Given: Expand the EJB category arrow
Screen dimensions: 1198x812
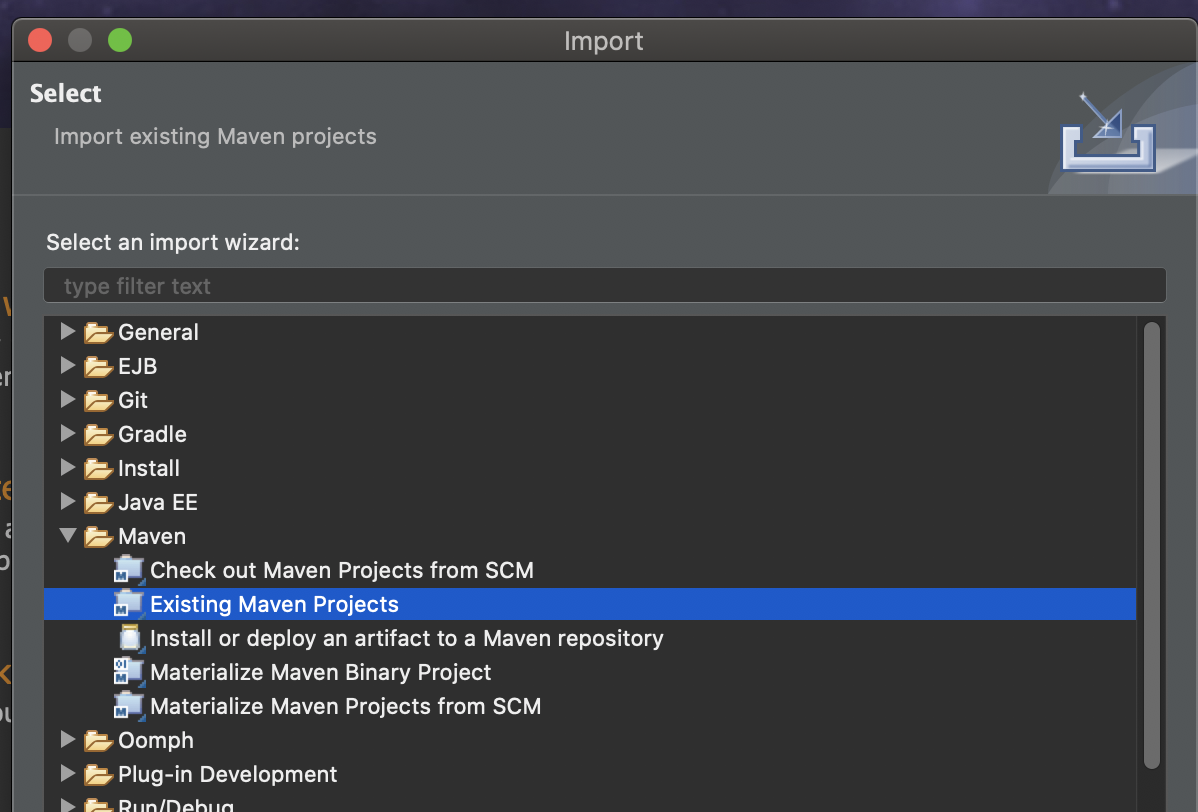Looking at the screenshot, I should click(x=68, y=365).
